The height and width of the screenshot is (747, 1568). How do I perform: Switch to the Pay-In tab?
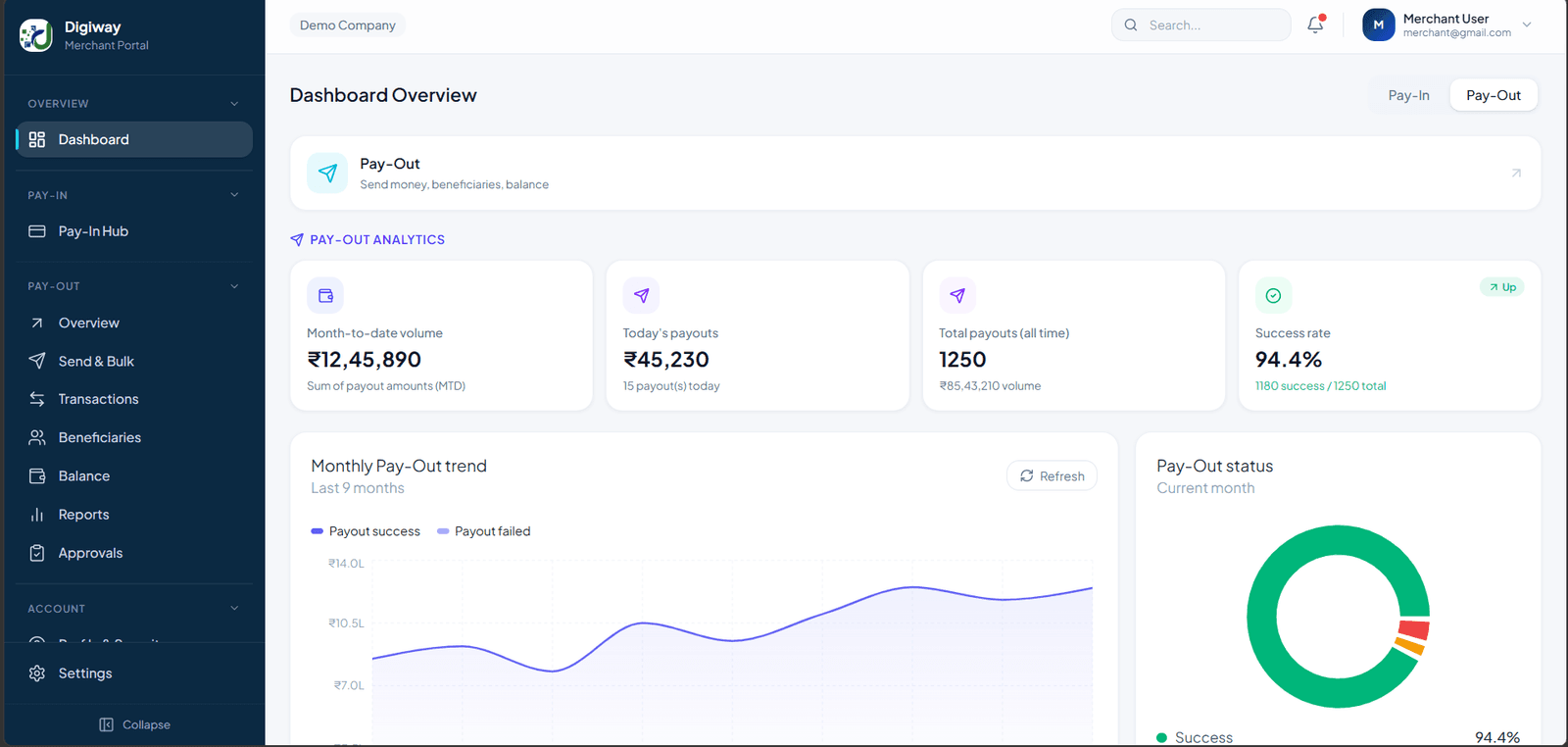click(1408, 95)
